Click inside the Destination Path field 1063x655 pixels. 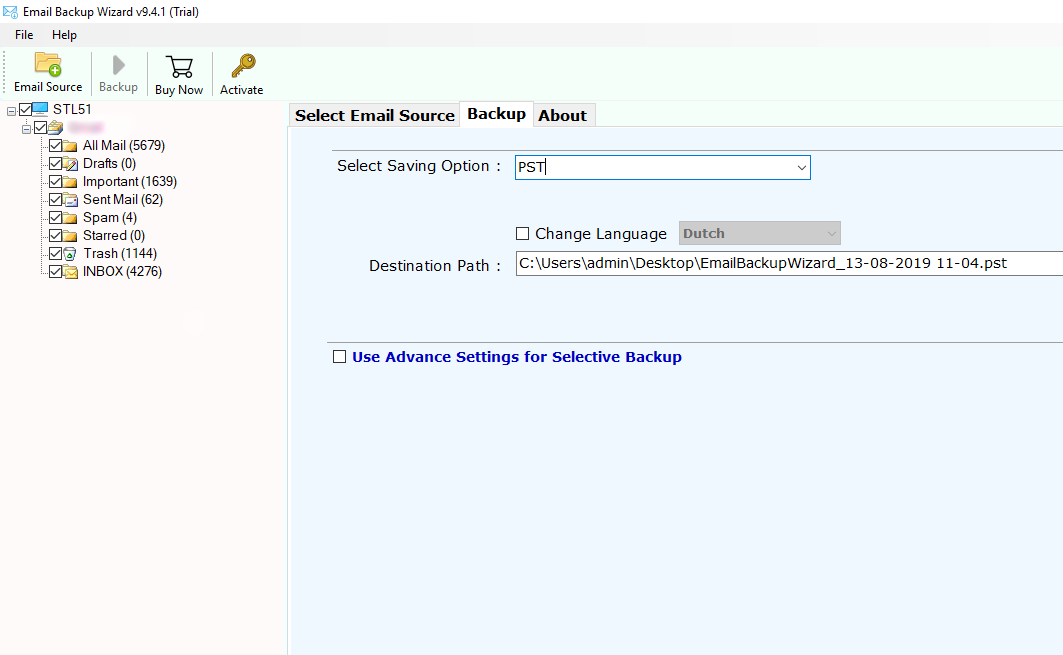(x=789, y=263)
